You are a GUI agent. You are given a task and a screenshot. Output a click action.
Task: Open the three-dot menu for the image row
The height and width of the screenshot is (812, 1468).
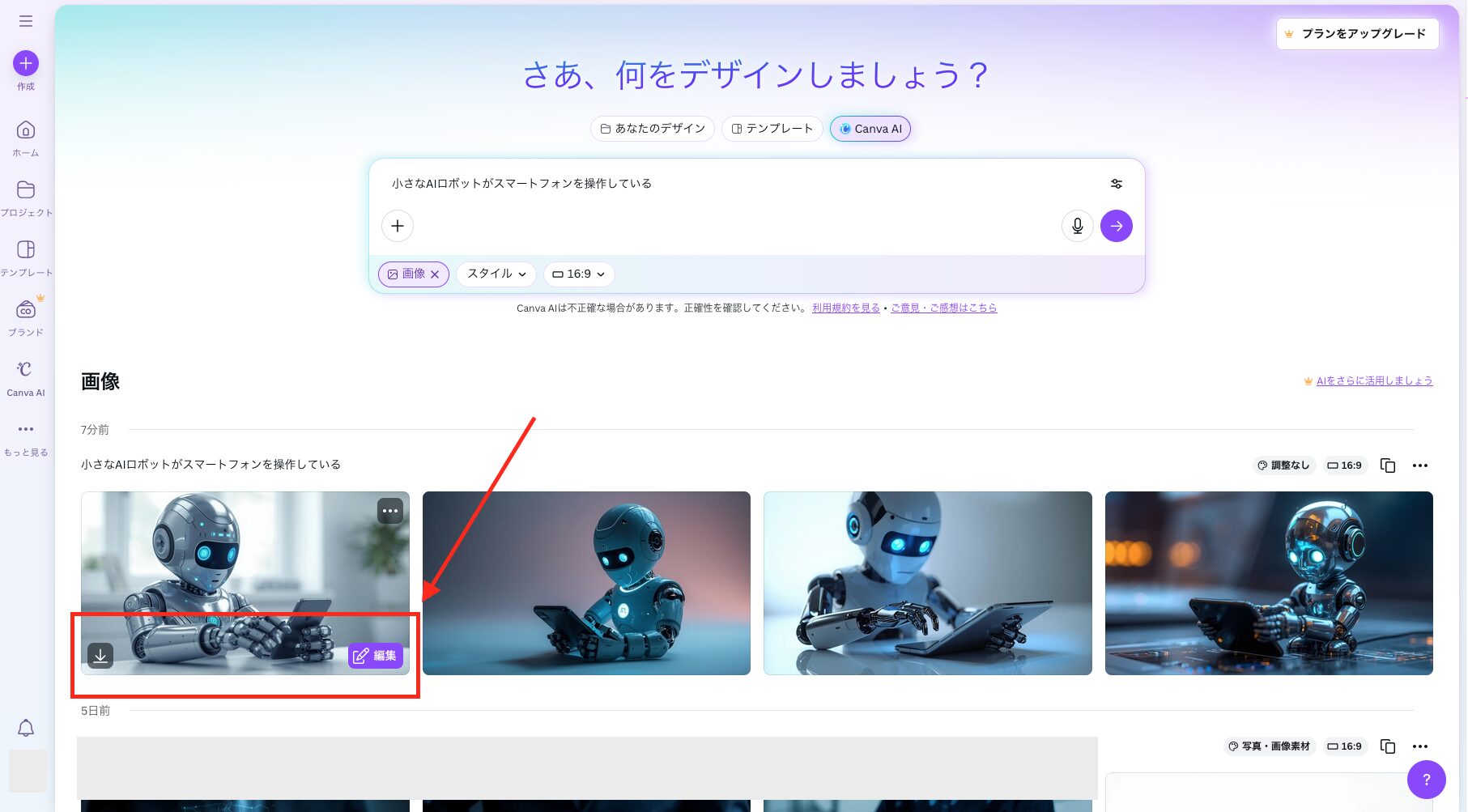click(x=1420, y=466)
